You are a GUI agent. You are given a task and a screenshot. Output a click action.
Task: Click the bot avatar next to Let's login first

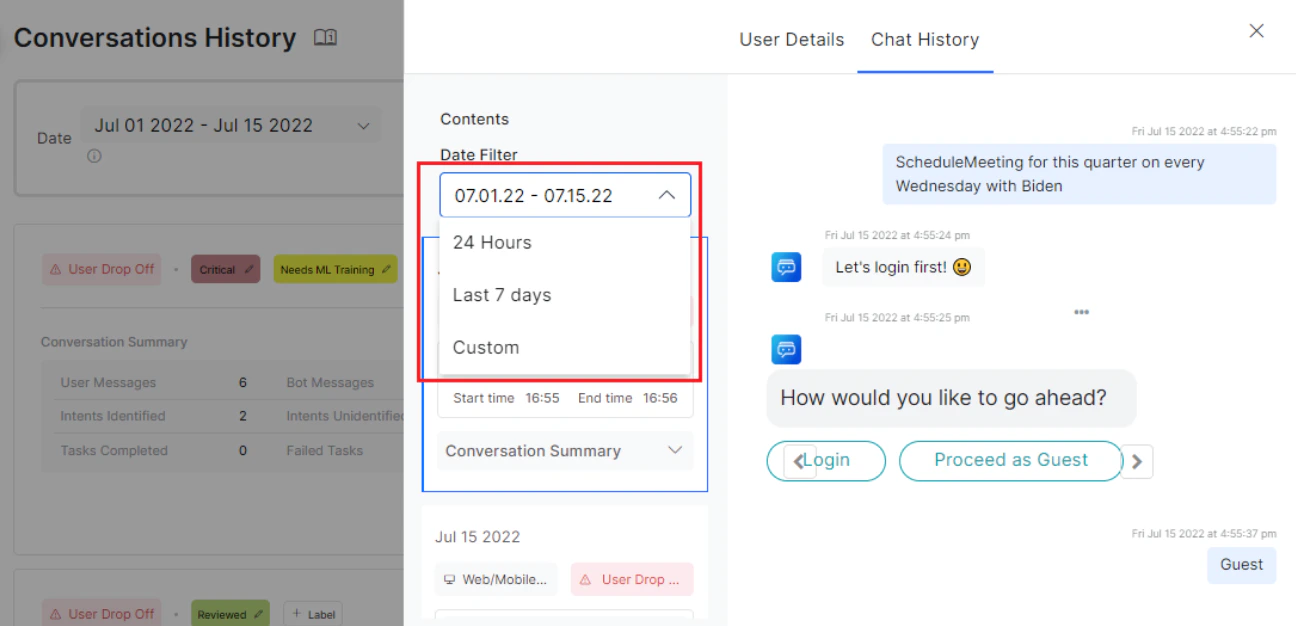786,267
